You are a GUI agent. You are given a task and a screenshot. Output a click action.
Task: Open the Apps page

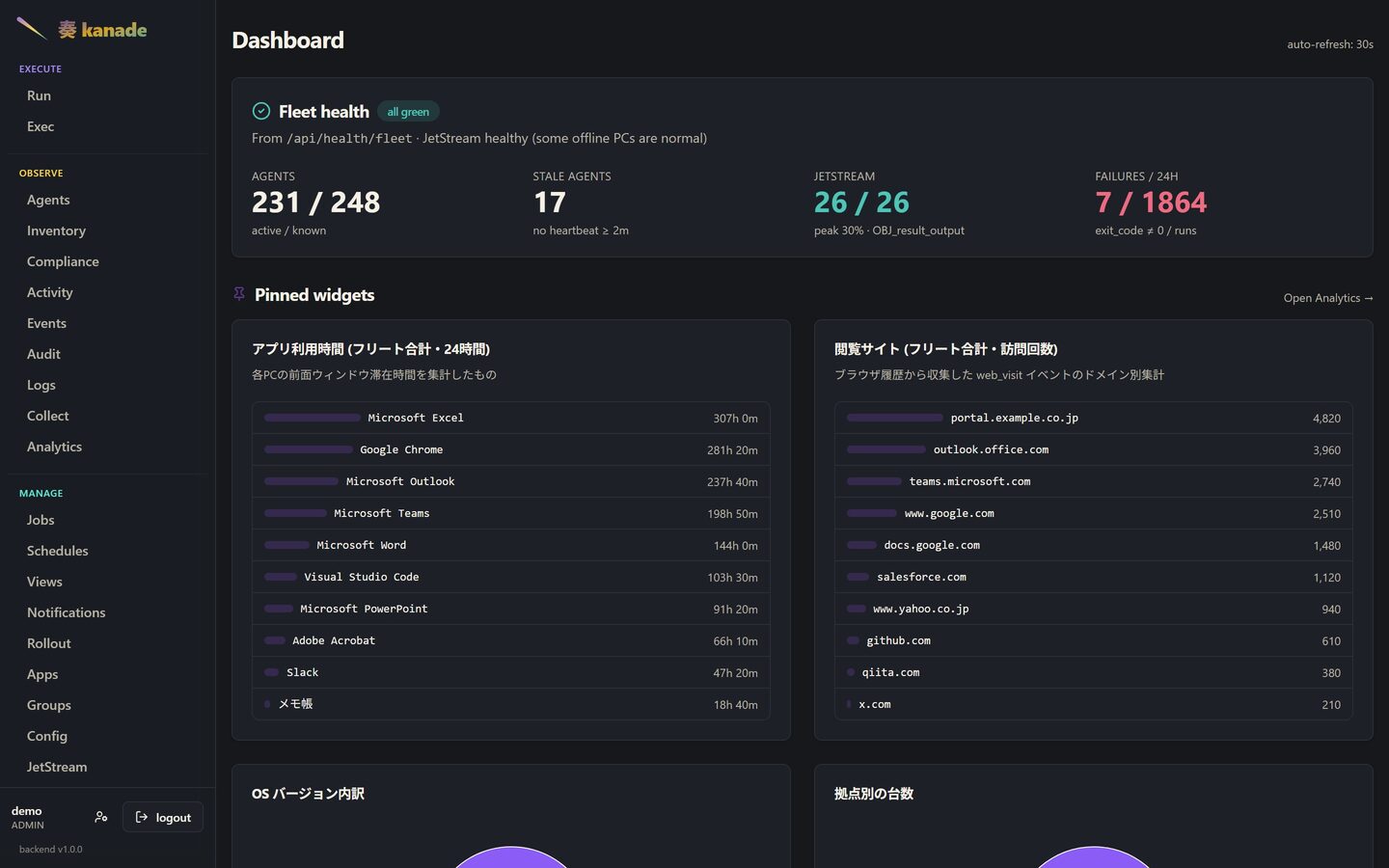pos(108,674)
